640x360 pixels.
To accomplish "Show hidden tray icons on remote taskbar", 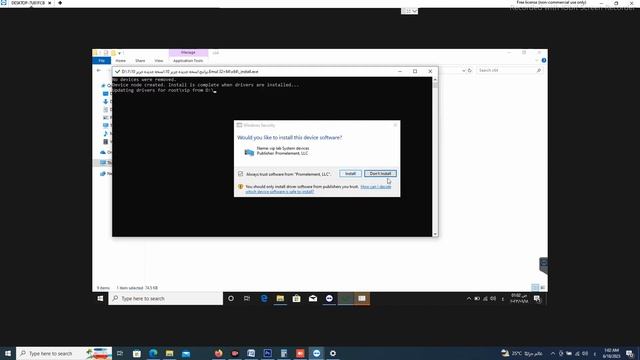I will [469, 299].
